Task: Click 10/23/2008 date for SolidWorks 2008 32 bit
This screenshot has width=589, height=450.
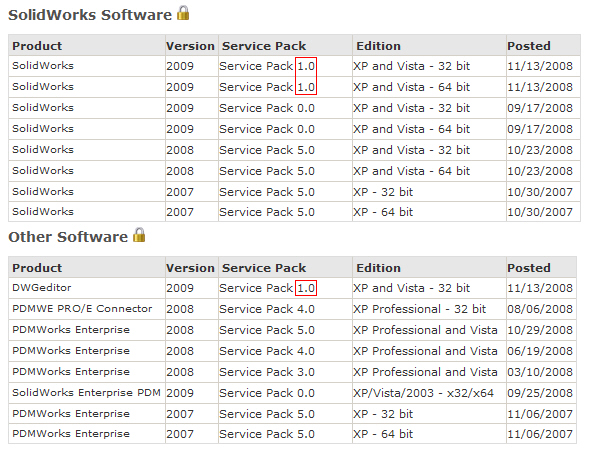Action: pyautogui.click(x=540, y=150)
